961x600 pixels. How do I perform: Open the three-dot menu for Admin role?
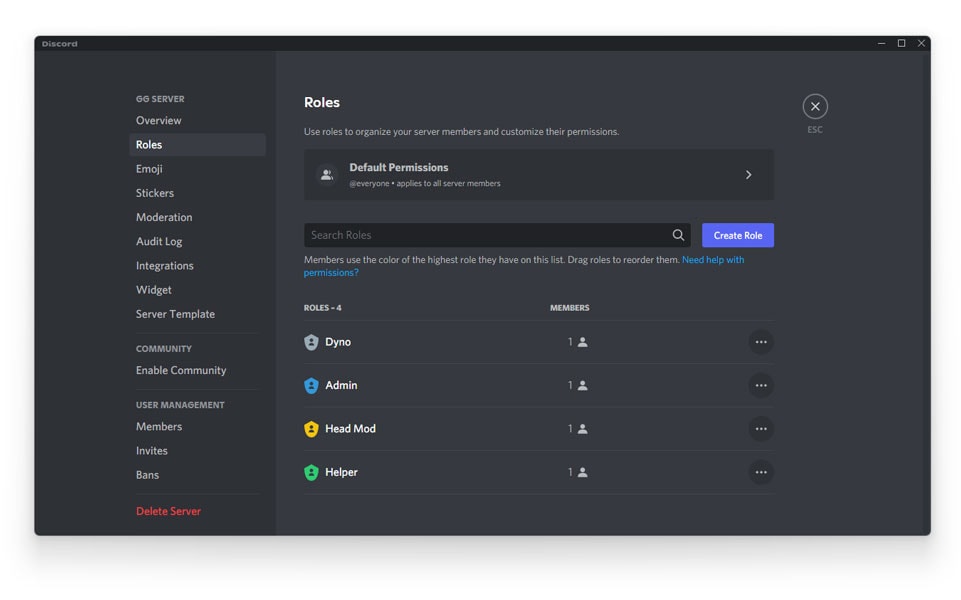click(x=761, y=385)
